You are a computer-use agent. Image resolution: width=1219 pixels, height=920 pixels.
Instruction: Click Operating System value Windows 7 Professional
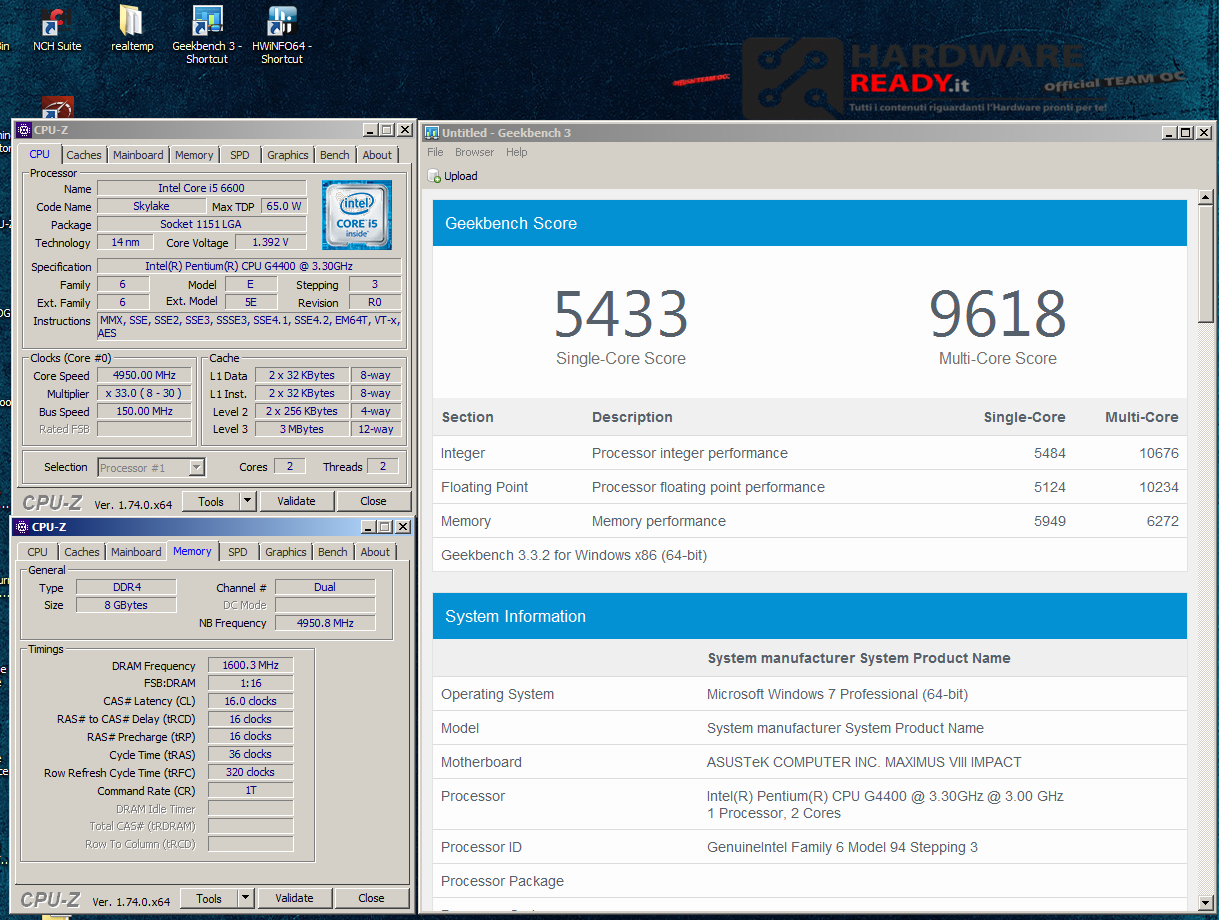[x=837, y=694]
